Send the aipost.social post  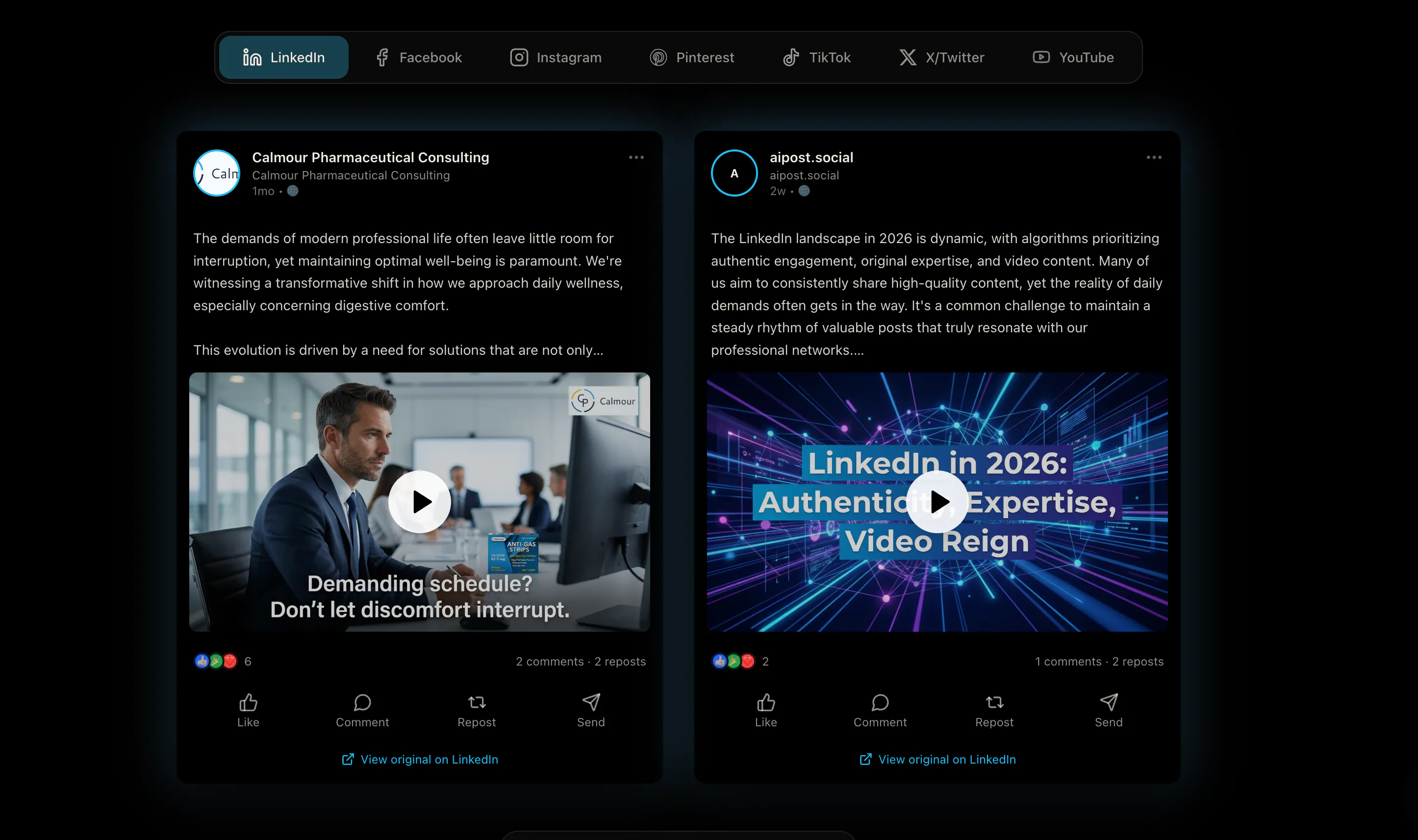coord(1108,711)
